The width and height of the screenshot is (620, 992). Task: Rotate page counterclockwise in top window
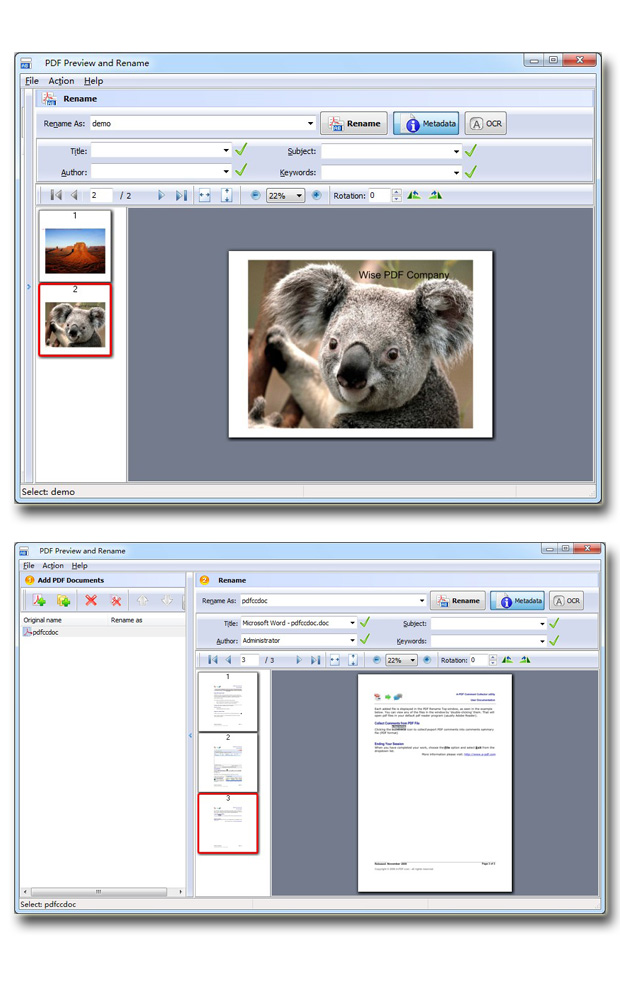[x=414, y=195]
